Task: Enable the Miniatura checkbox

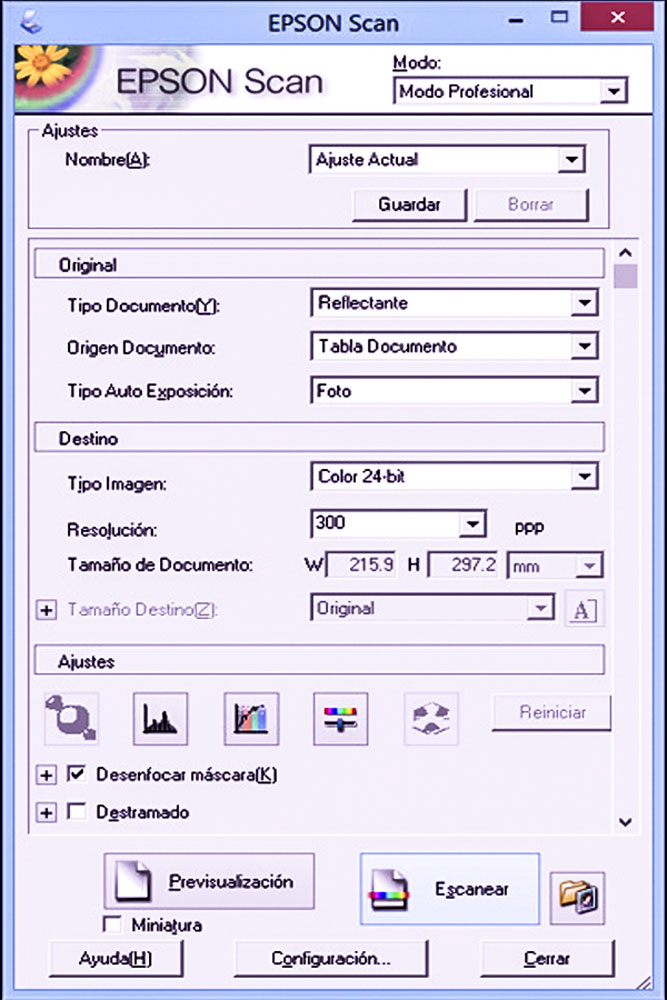Action: tap(112, 924)
